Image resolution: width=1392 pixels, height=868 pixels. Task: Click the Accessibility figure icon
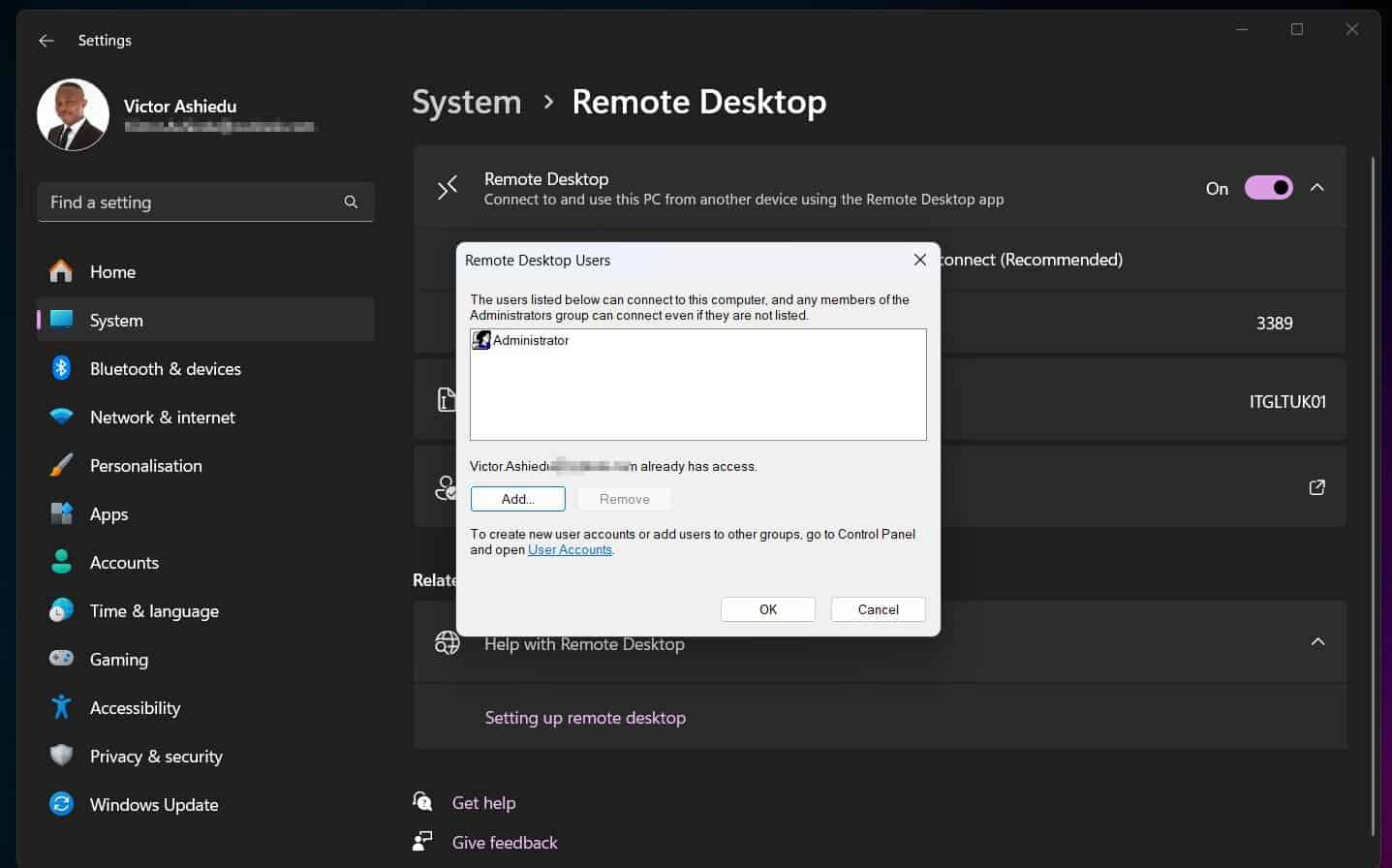coord(61,707)
